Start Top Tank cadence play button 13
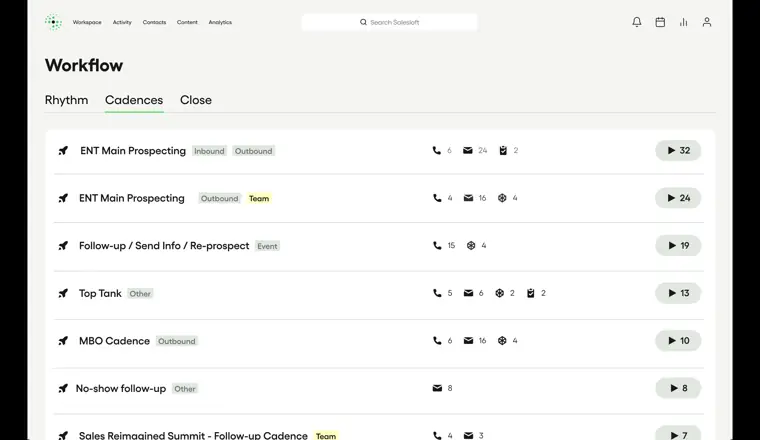The height and width of the screenshot is (440, 760). point(678,293)
